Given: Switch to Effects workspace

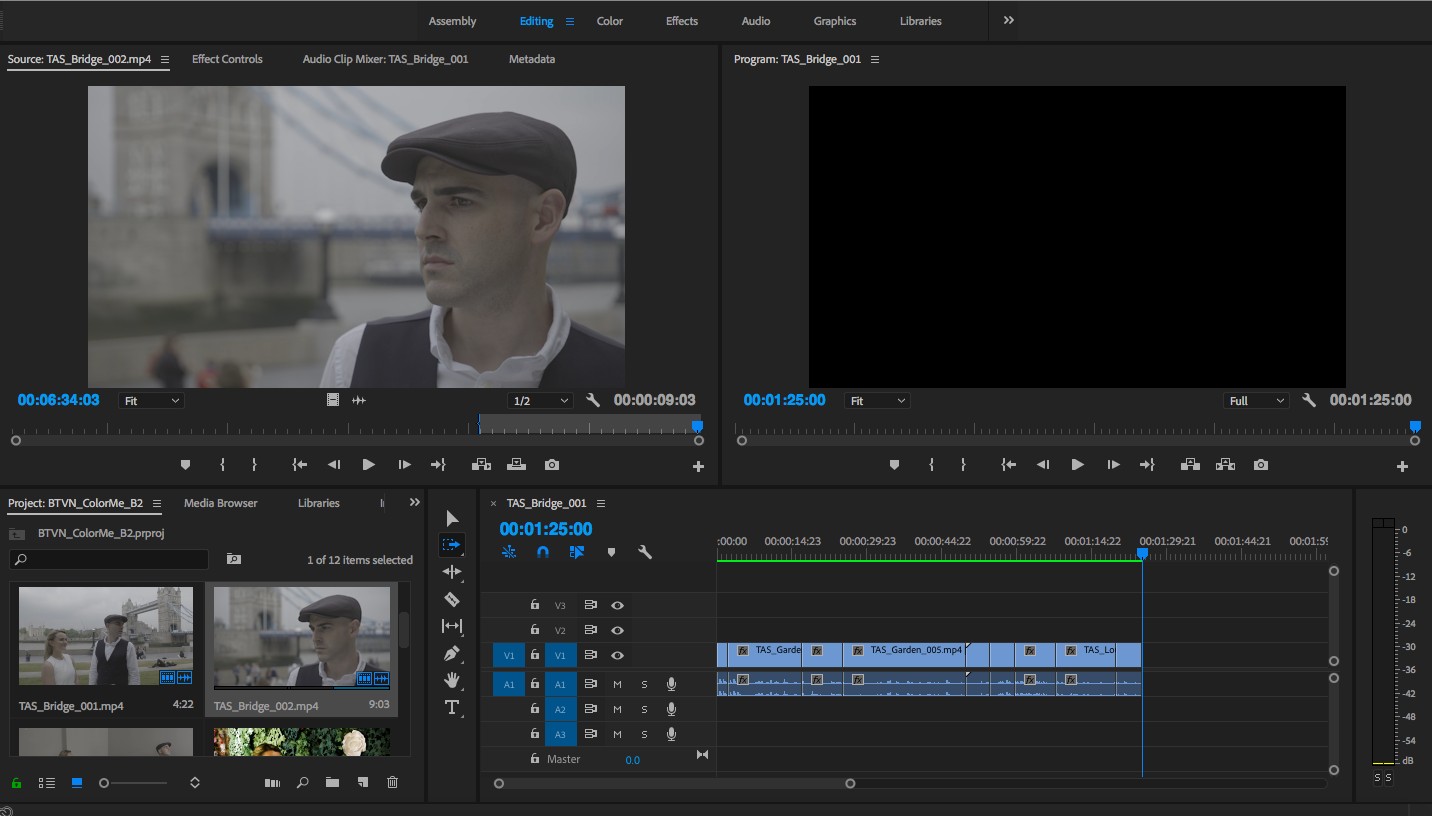Looking at the screenshot, I should coord(682,21).
